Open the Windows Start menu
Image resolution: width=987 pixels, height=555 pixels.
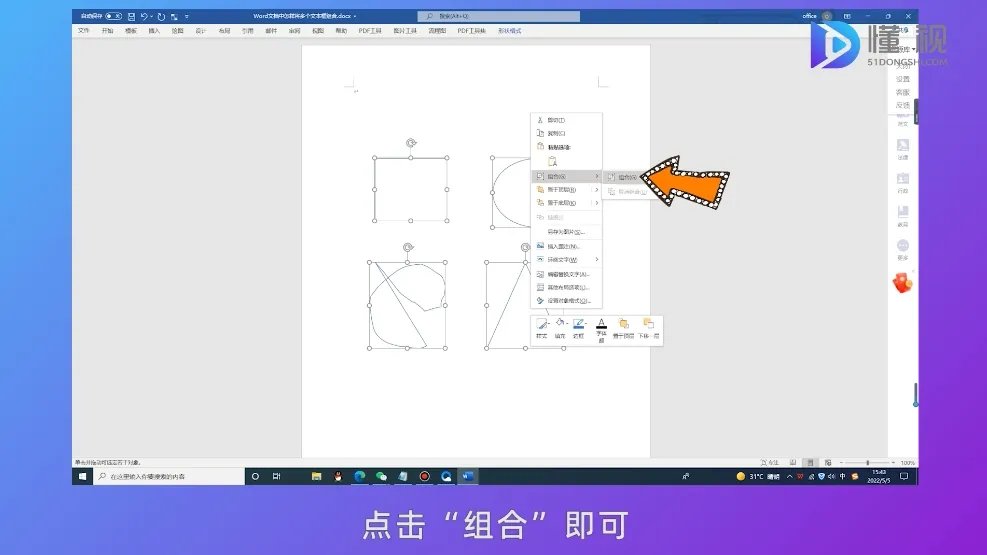82,476
